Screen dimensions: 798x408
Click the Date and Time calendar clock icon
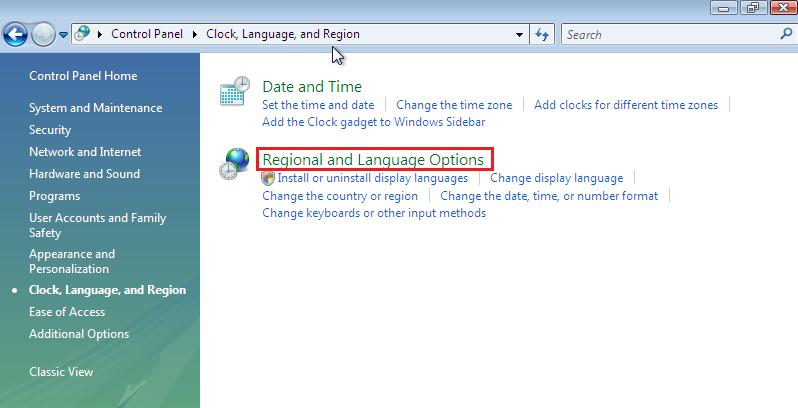point(235,91)
